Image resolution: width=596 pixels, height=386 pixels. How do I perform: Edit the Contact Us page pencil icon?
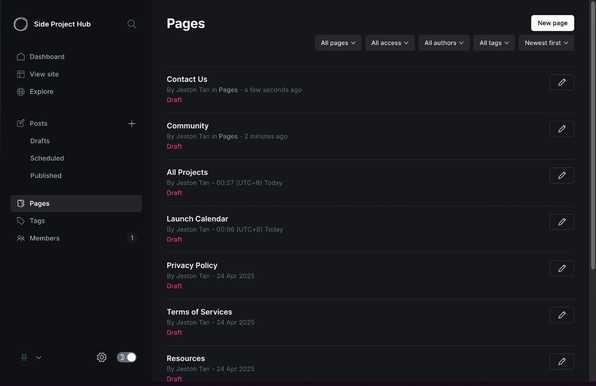click(561, 82)
